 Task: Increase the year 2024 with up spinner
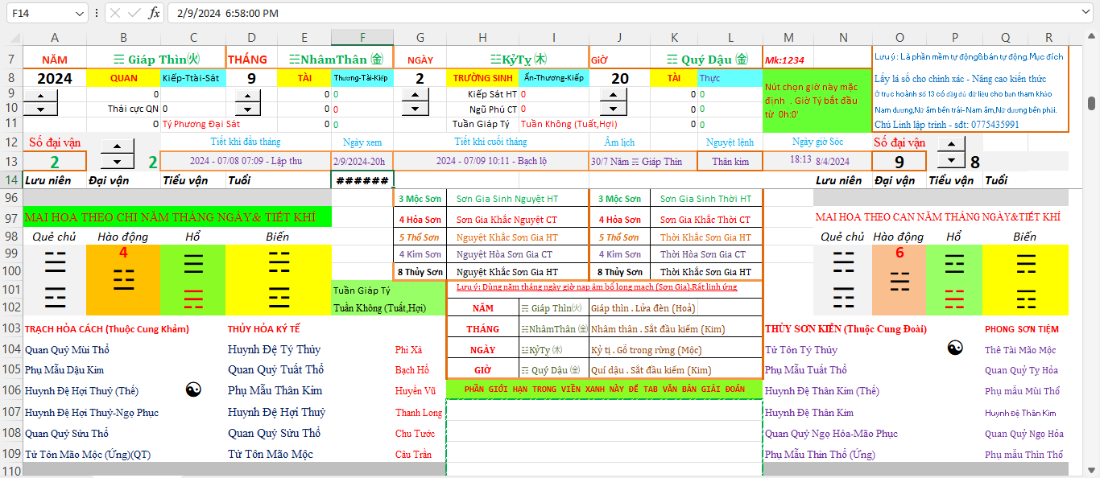point(39,95)
